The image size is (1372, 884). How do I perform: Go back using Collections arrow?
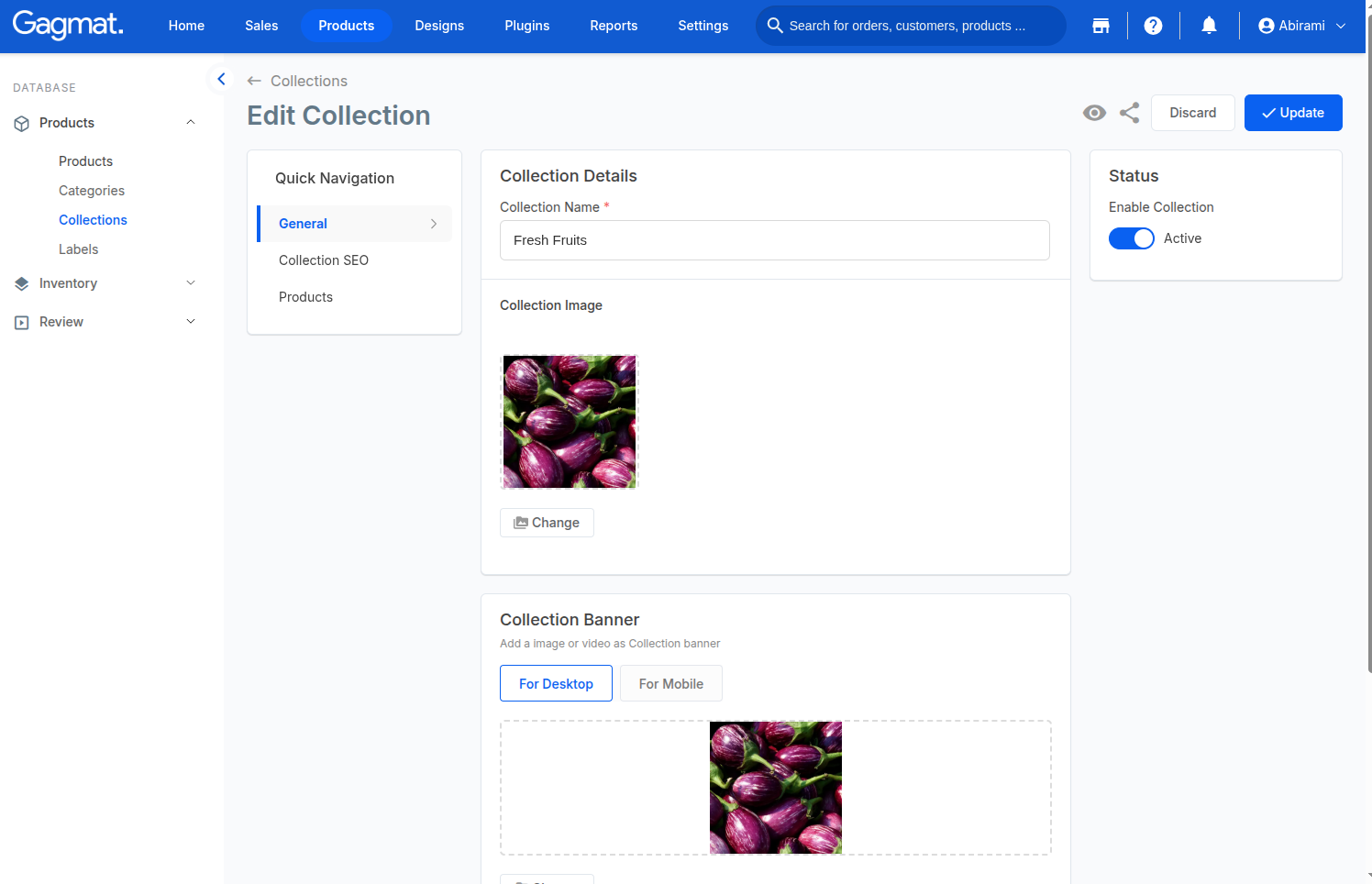pyautogui.click(x=254, y=81)
